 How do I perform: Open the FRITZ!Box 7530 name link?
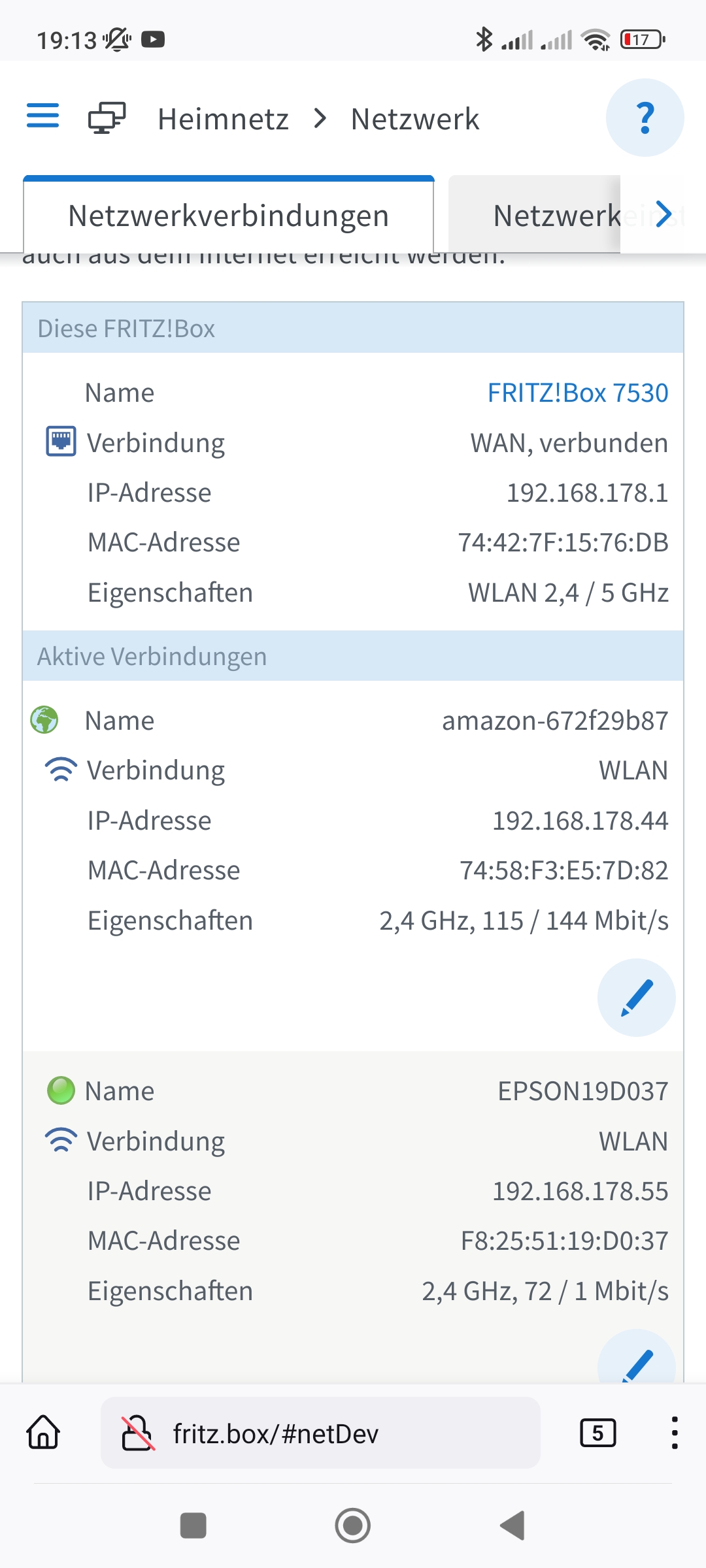click(577, 393)
